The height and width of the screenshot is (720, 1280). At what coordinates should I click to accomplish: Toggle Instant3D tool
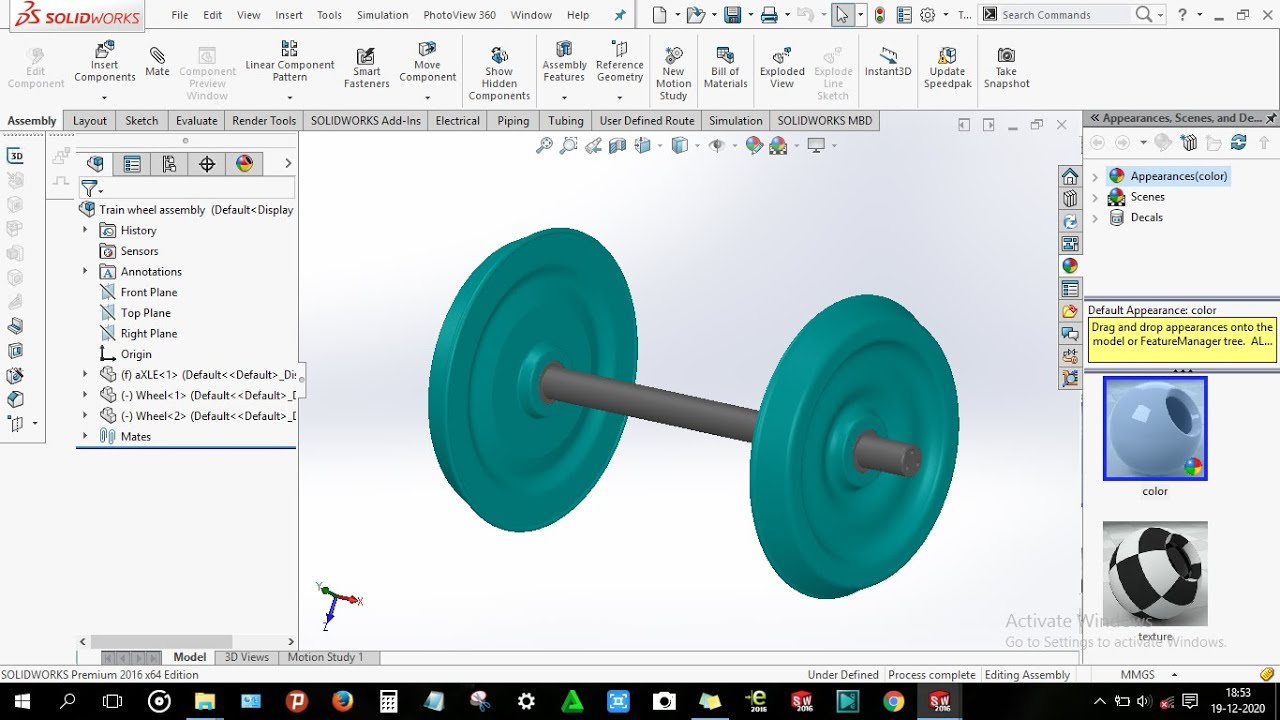click(888, 62)
